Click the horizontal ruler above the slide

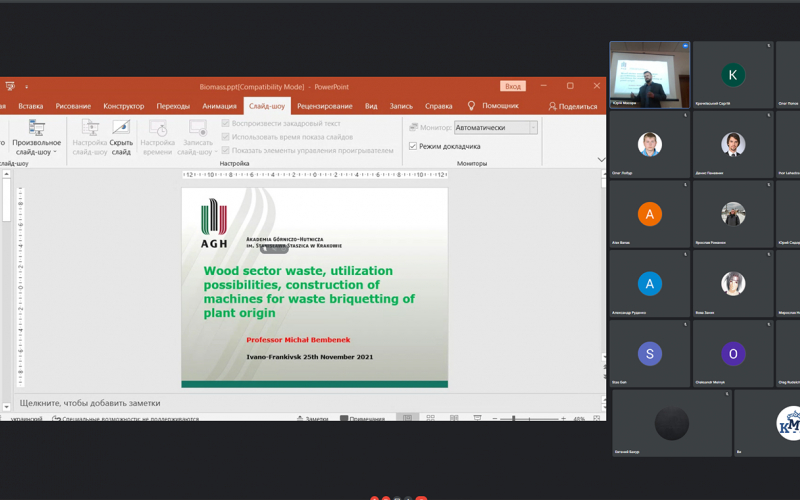(315, 174)
